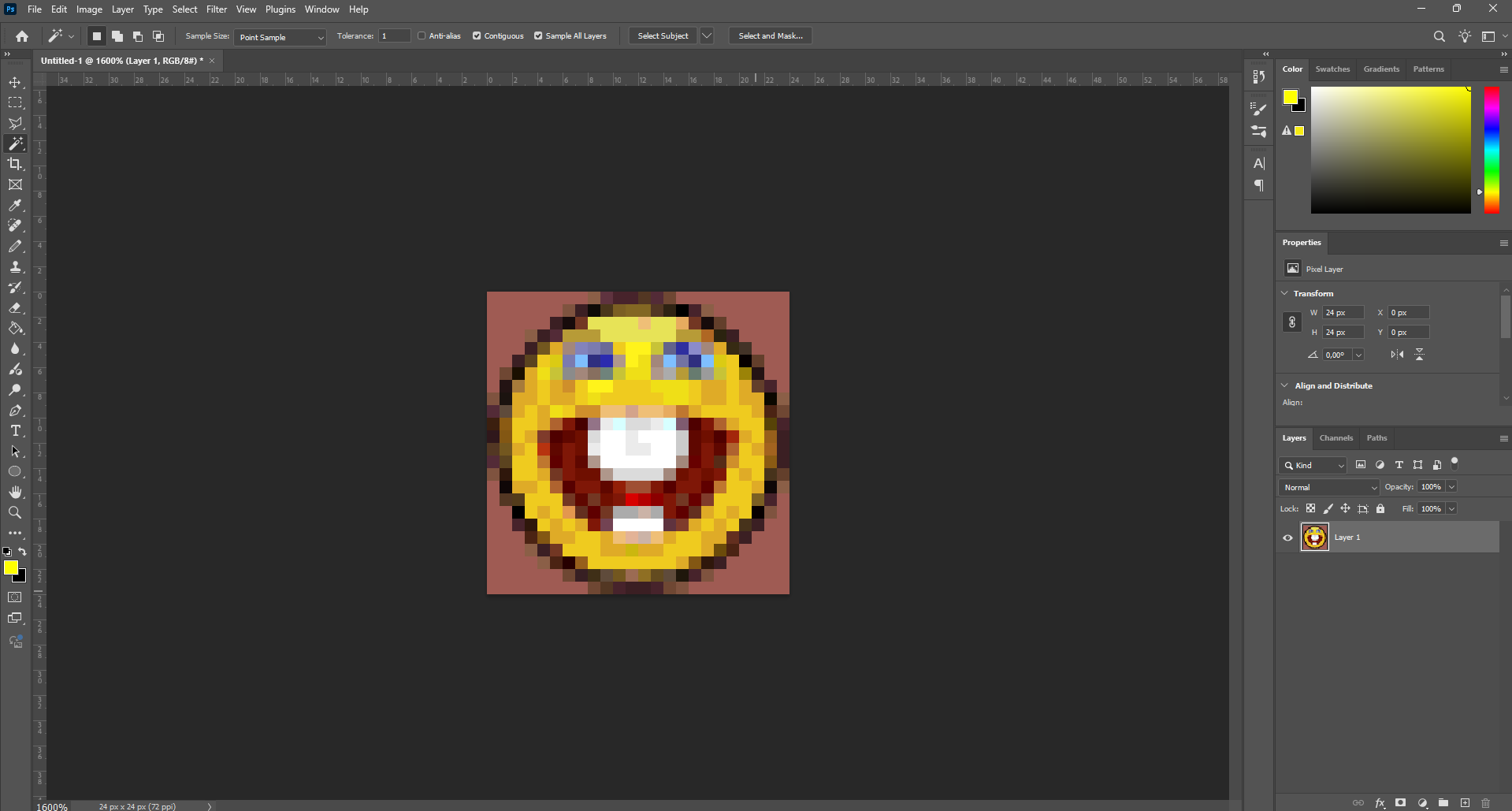Collapse the Transform section
The width and height of the screenshot is (1512, 811).
[1285, 293]
